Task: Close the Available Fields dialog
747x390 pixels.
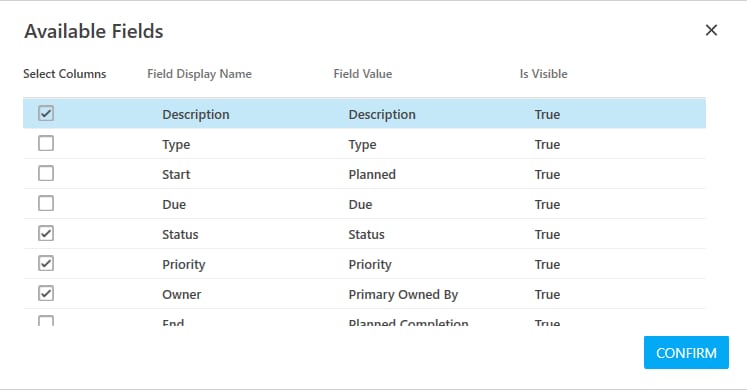Action: click(711, 30)
